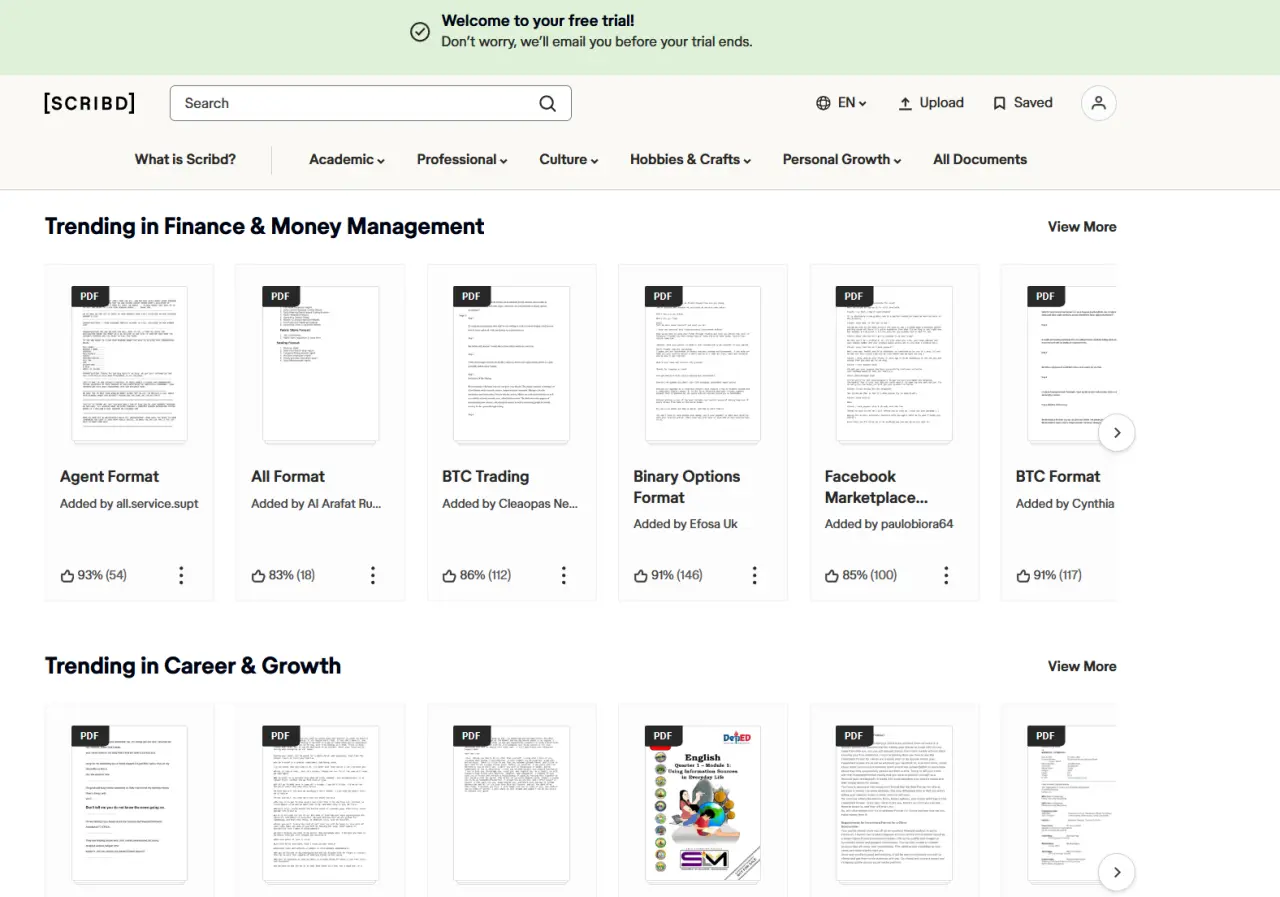Open the Agent Format document title

pos(109,476)
